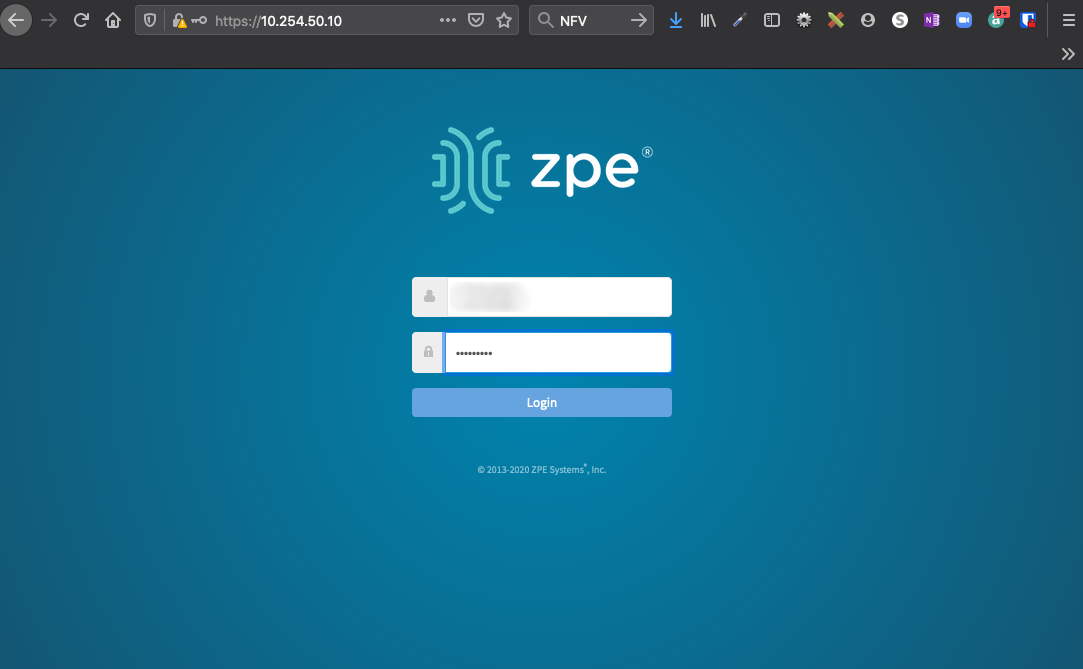
Task: Go back to the previous page
Action: click(16, 20)
